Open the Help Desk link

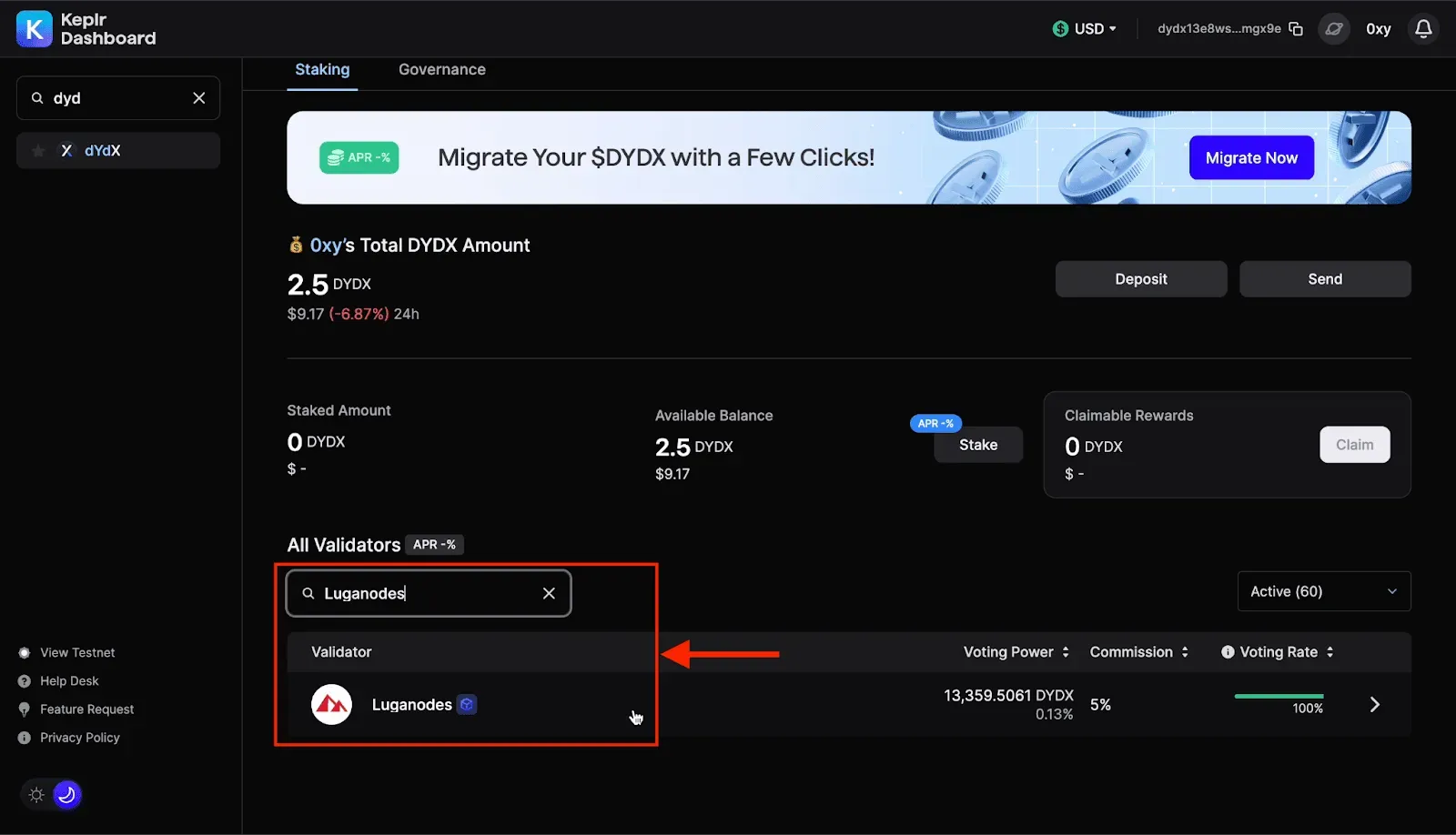[x=69, y=681]
